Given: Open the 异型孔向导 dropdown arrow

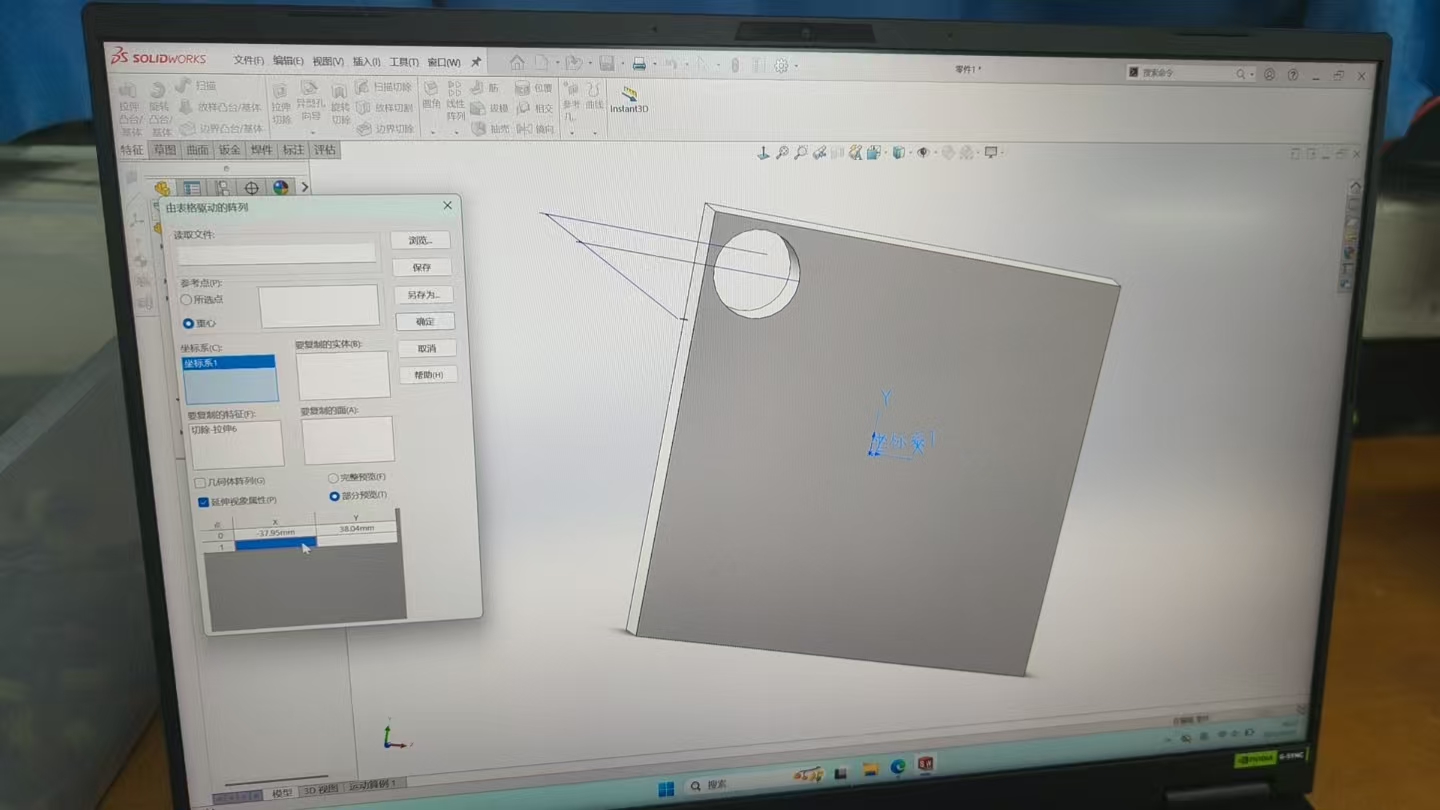Looking at the screenshot, I should (x=312, y=132).
